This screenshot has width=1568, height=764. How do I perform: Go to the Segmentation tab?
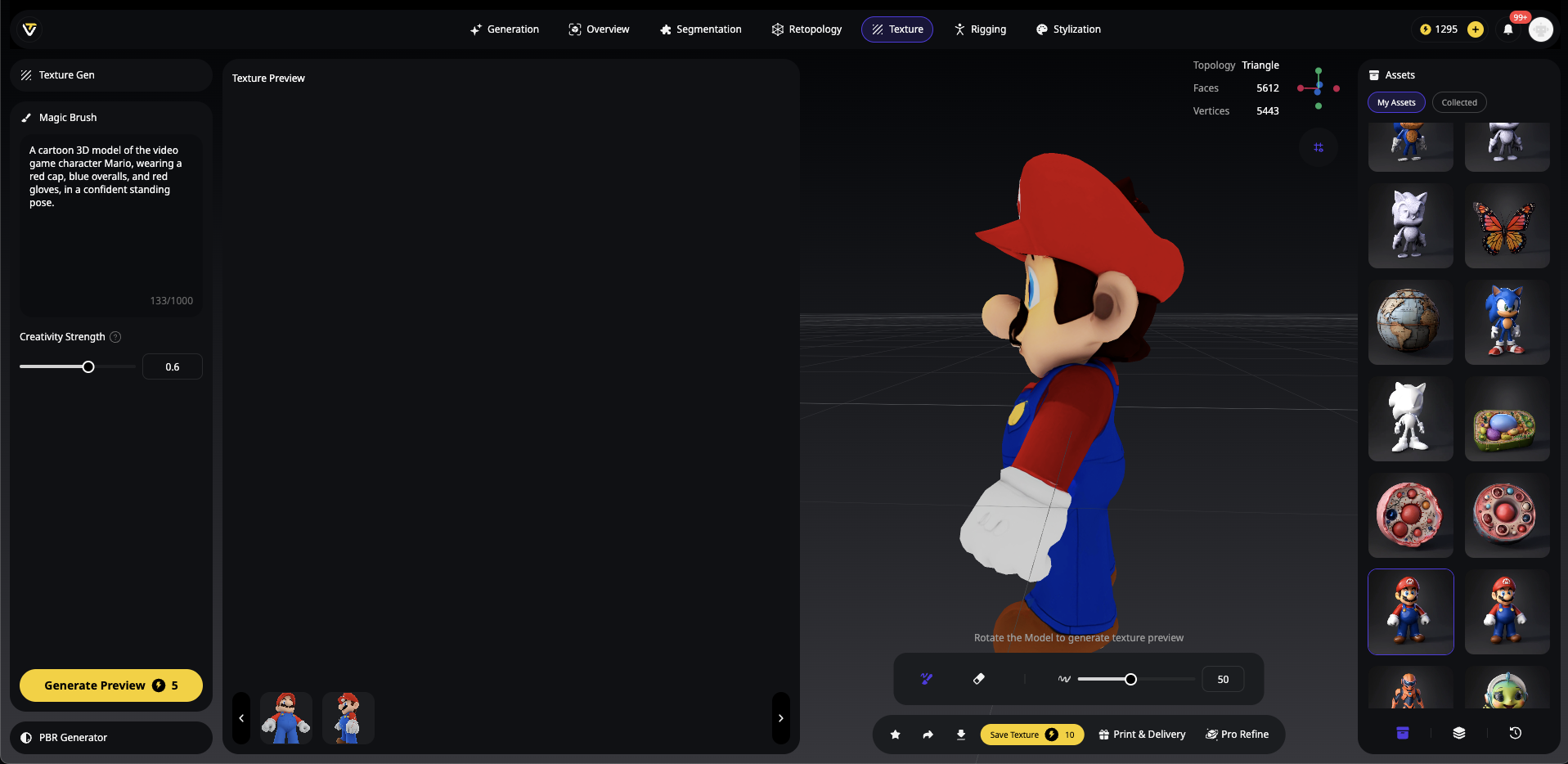[700, 29]
